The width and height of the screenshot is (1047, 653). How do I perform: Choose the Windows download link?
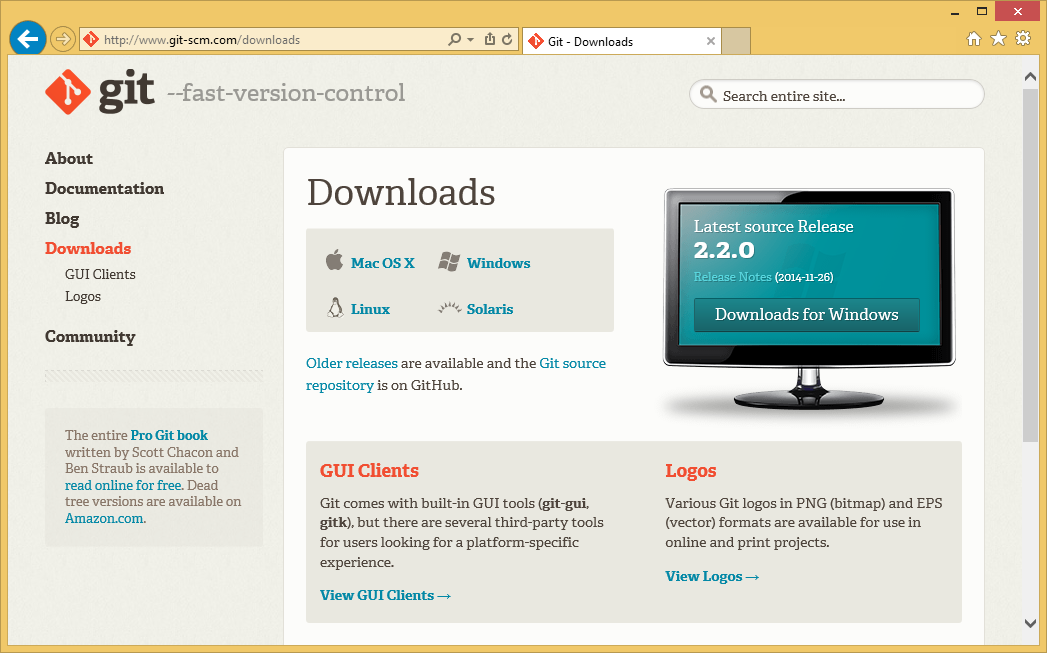[x=498, y=263]
